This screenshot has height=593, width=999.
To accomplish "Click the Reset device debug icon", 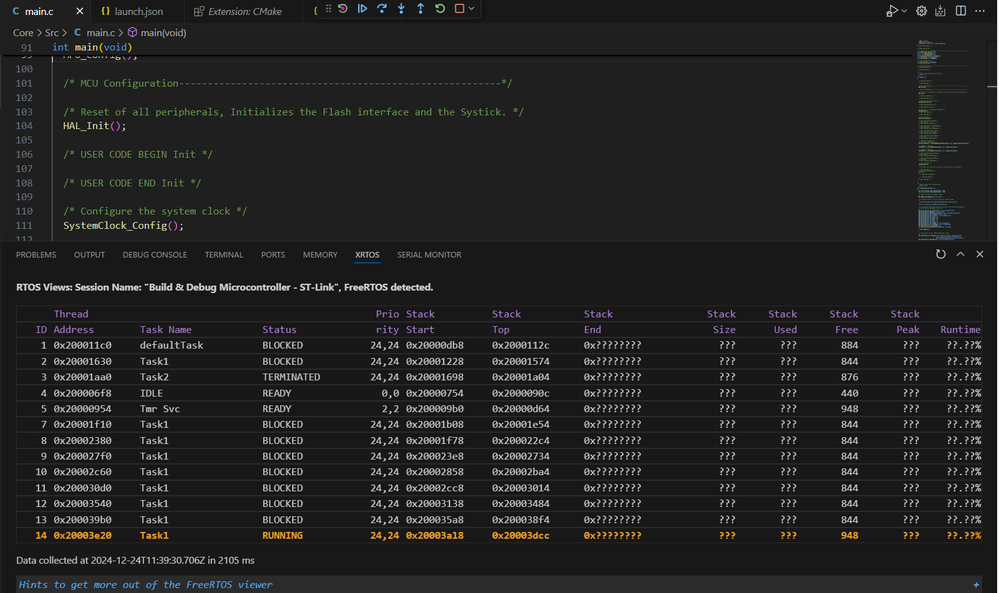I will (343, 9).
